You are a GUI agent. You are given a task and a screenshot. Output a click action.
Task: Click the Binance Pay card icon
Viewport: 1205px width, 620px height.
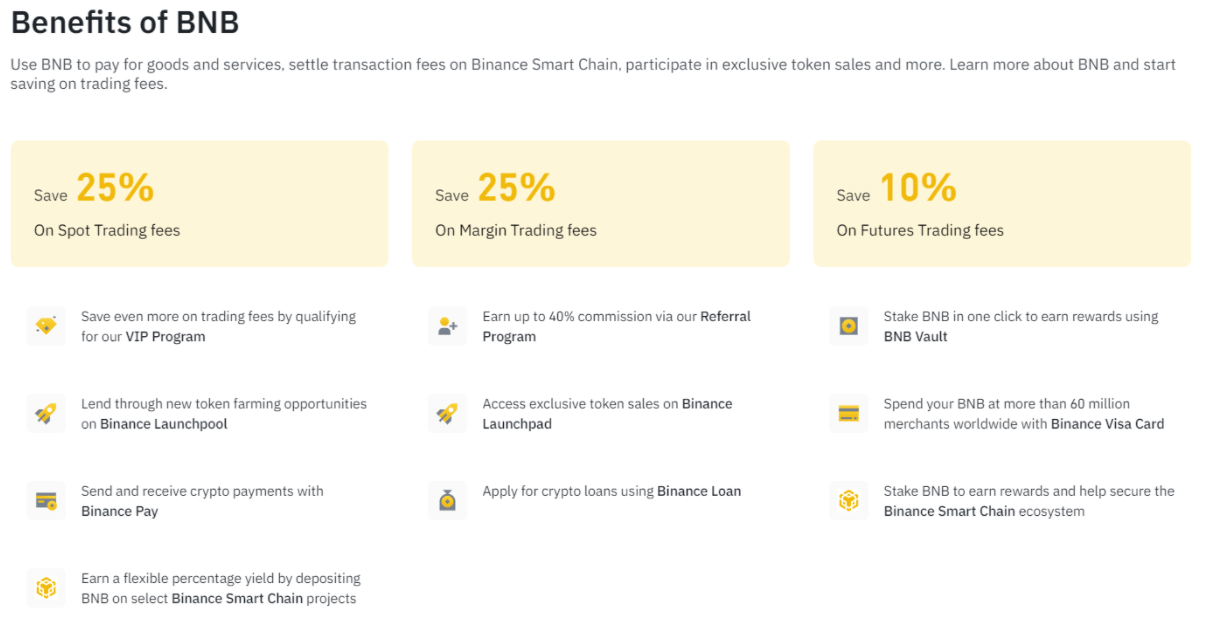coord(46,500)
